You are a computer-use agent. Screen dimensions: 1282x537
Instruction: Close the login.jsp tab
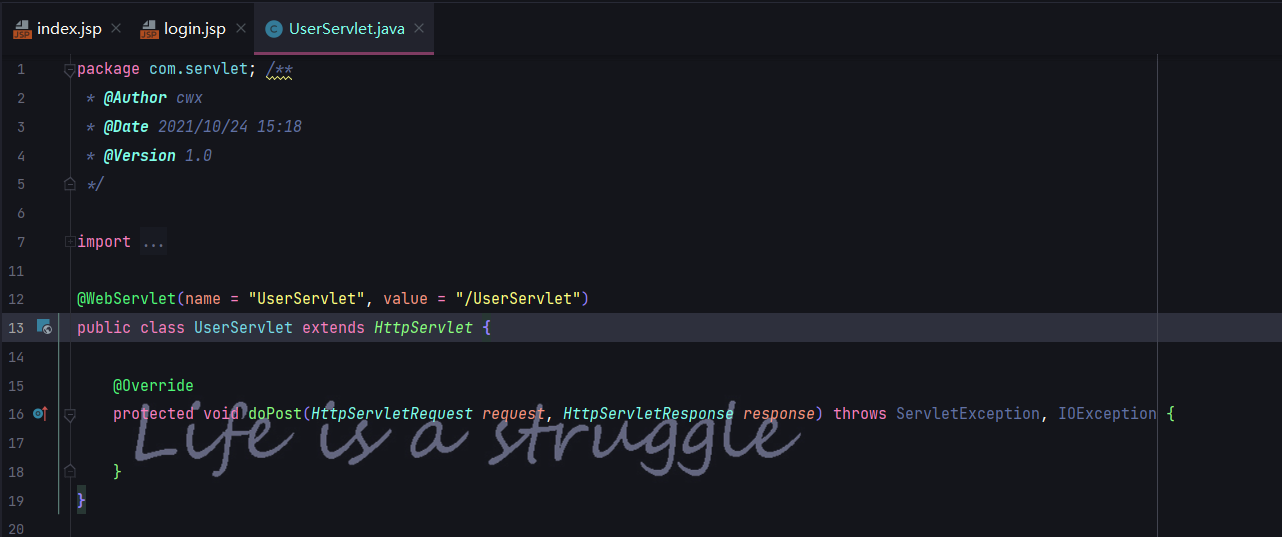[240, 28]
